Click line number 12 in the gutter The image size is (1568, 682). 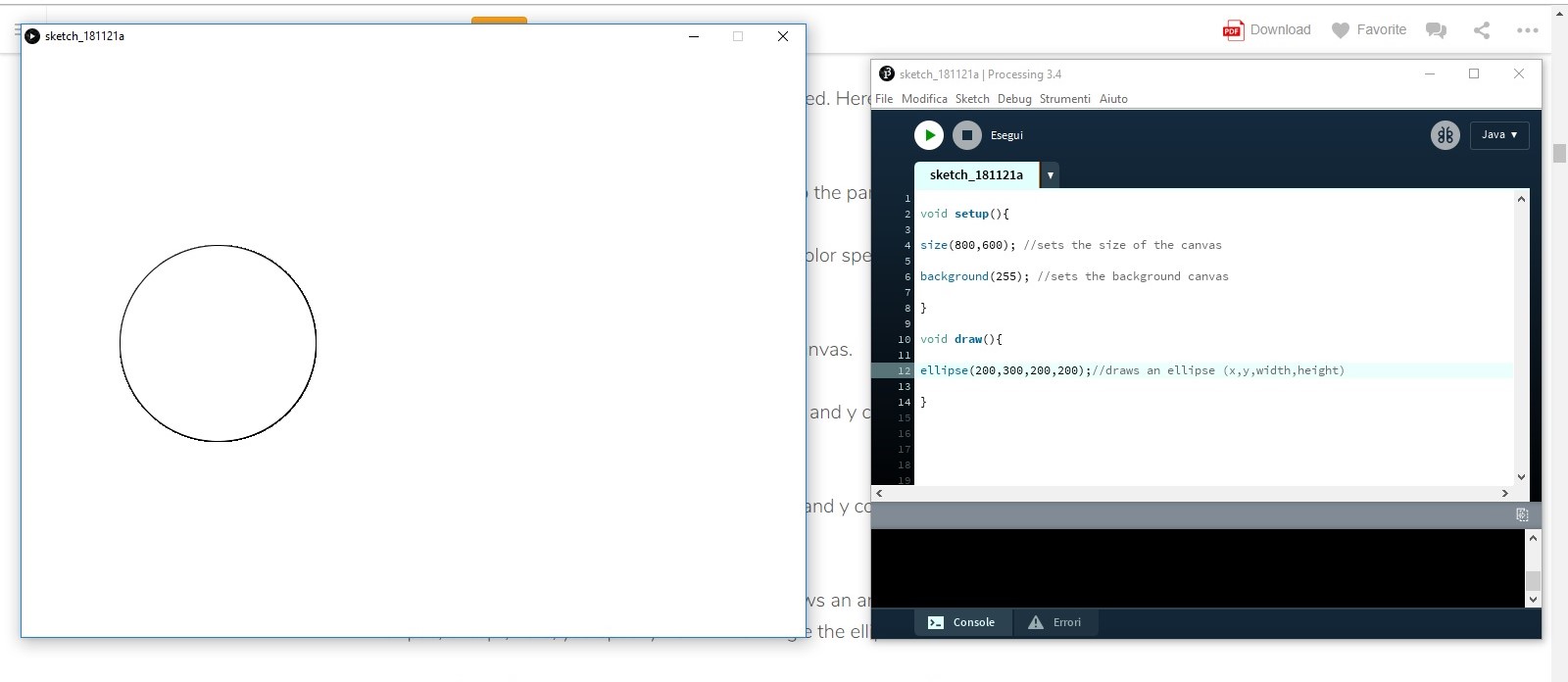click(904, 370)
